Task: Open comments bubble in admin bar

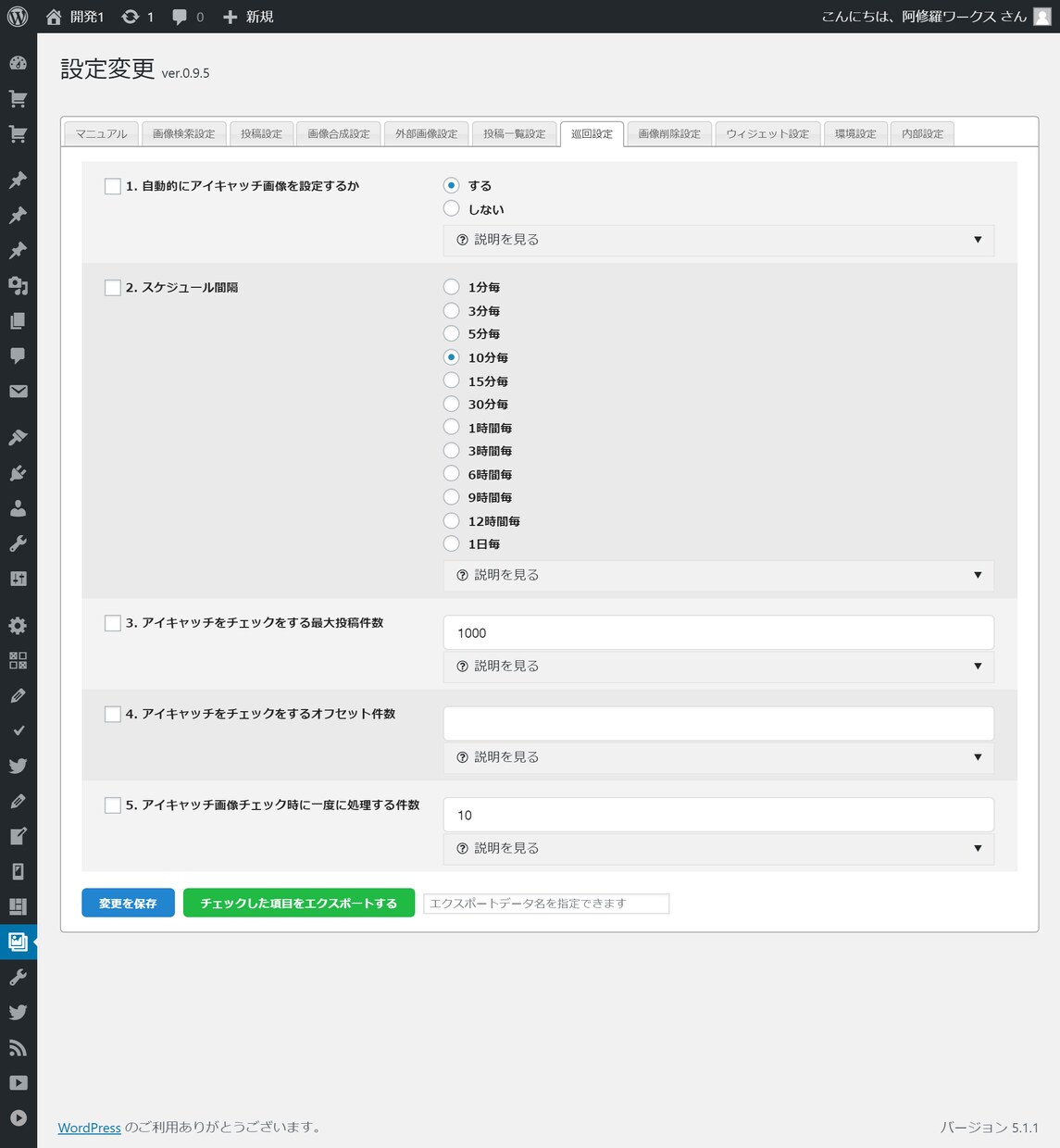Action: [x=180, y=17]
